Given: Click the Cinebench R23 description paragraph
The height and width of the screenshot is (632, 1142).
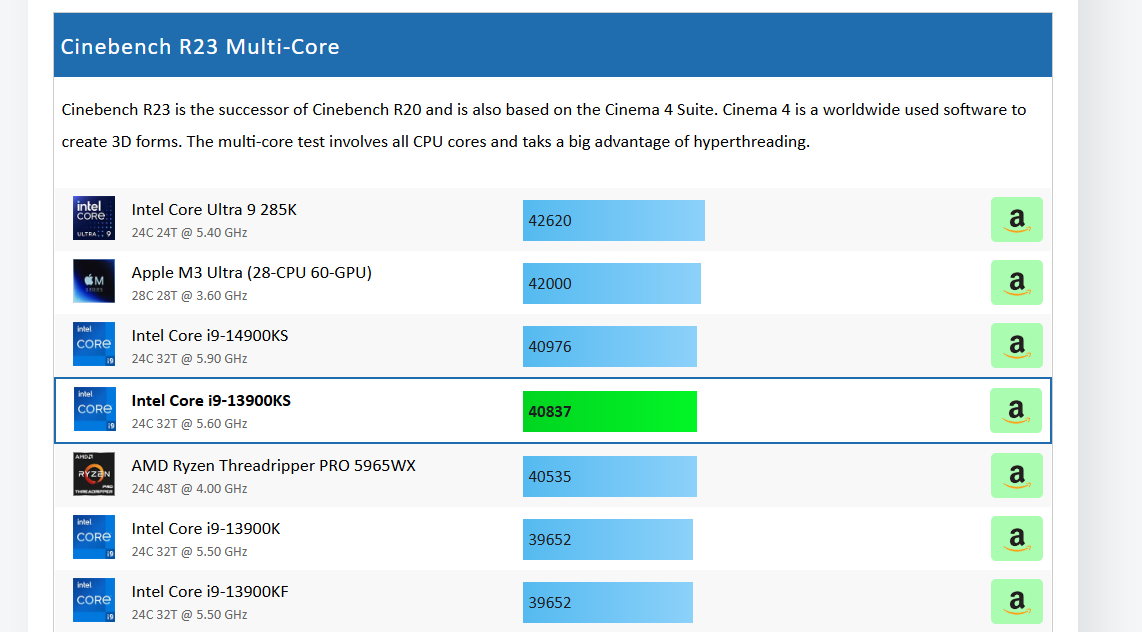Looking at the screenshot, I should pyautogui.click(x=544, y=125).
